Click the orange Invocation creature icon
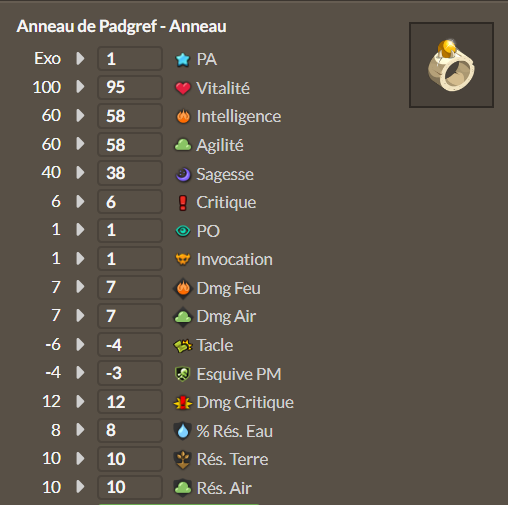 (183, 259)
